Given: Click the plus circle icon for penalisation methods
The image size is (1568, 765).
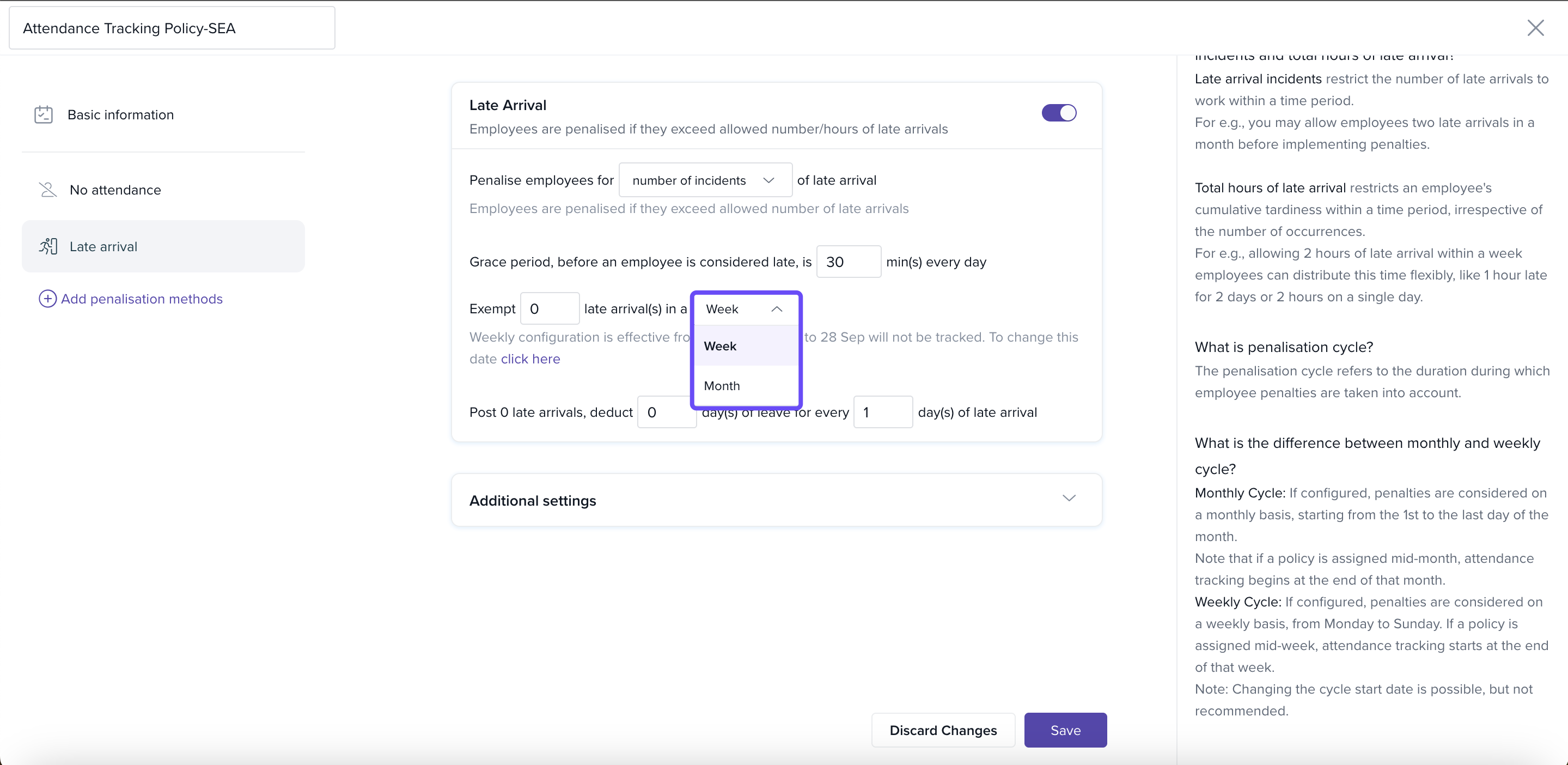Looking at the screenshot, I should (47, 299).
